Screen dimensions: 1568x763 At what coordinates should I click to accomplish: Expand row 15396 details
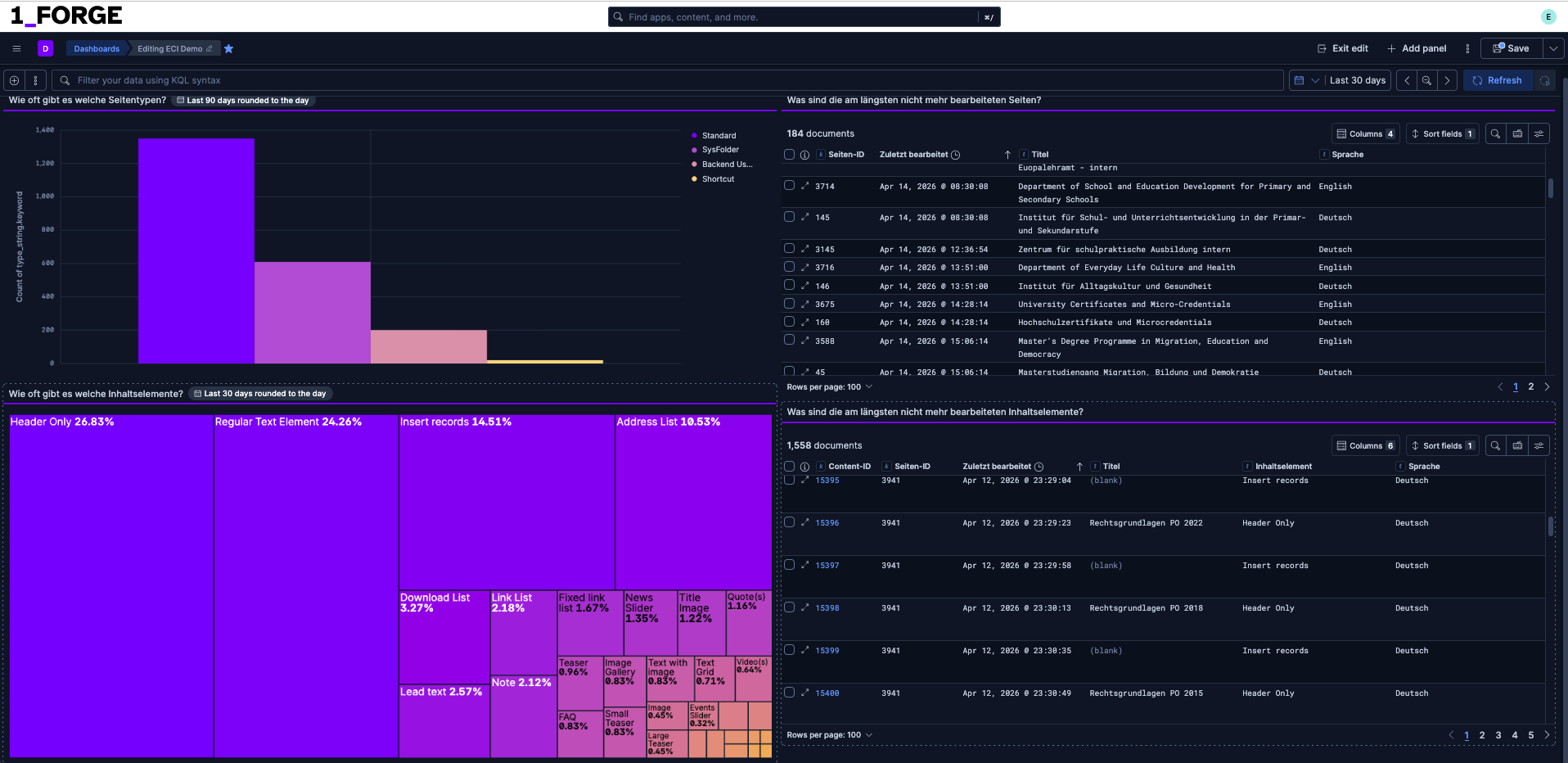pos(804,522)
